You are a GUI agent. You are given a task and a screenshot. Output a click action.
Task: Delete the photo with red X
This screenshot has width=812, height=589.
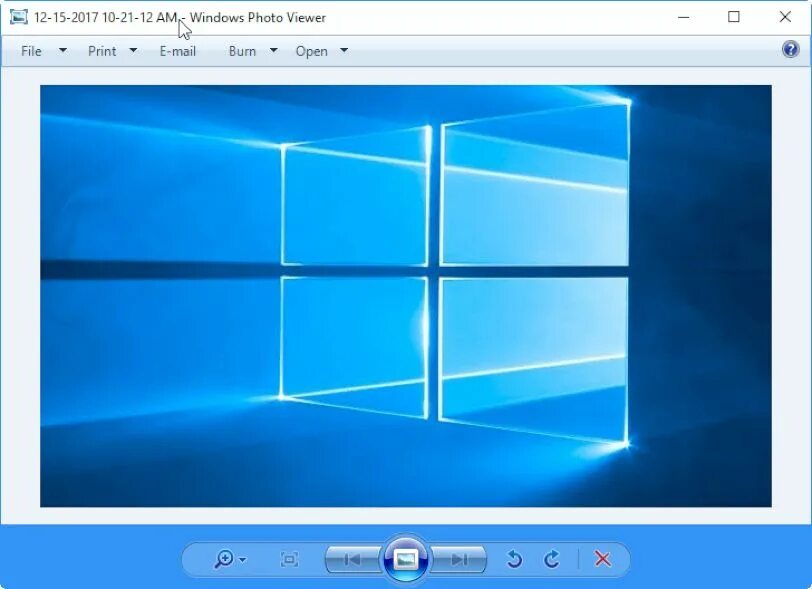click(603, 559)
